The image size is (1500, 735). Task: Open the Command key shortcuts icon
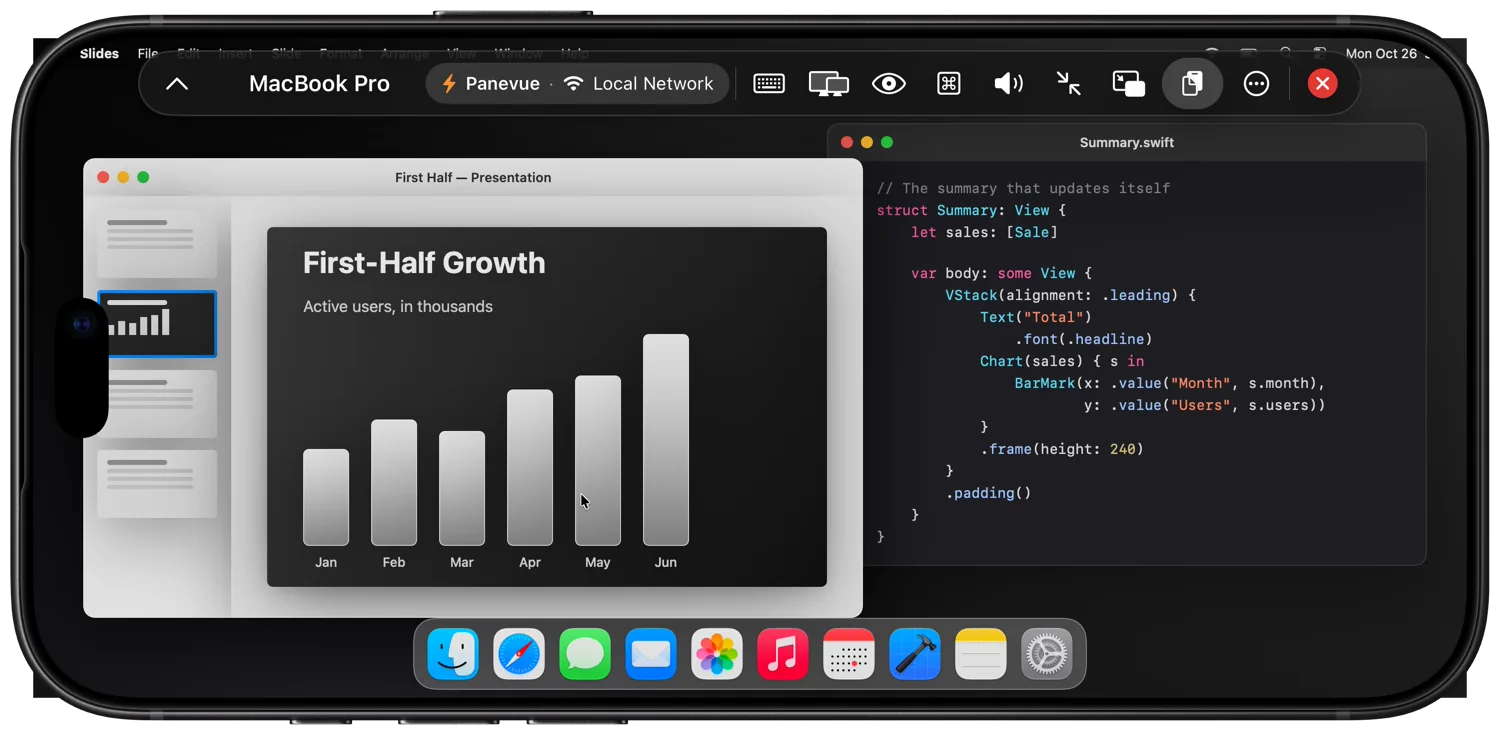pos(949,84)
